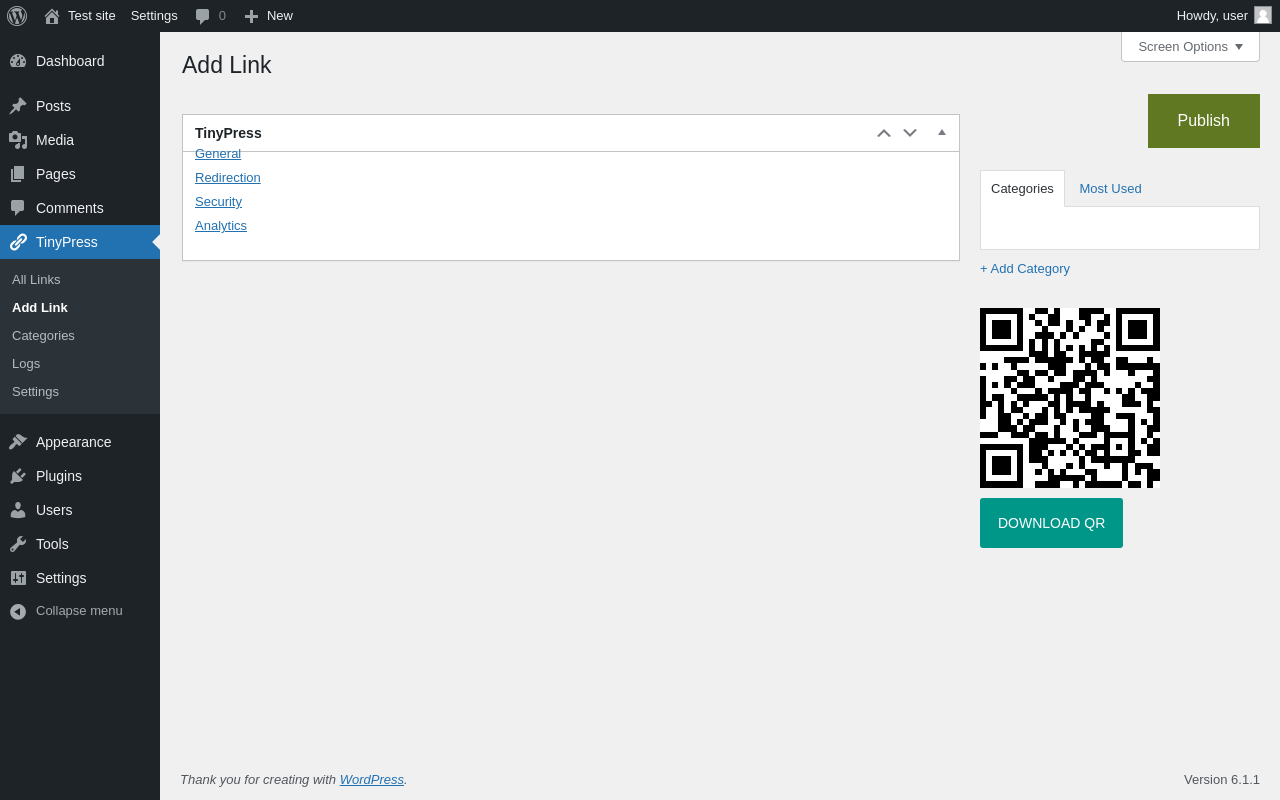The image size is (1280, 800).
Task: Go to All Links submenu
Action: click(36, 279)
